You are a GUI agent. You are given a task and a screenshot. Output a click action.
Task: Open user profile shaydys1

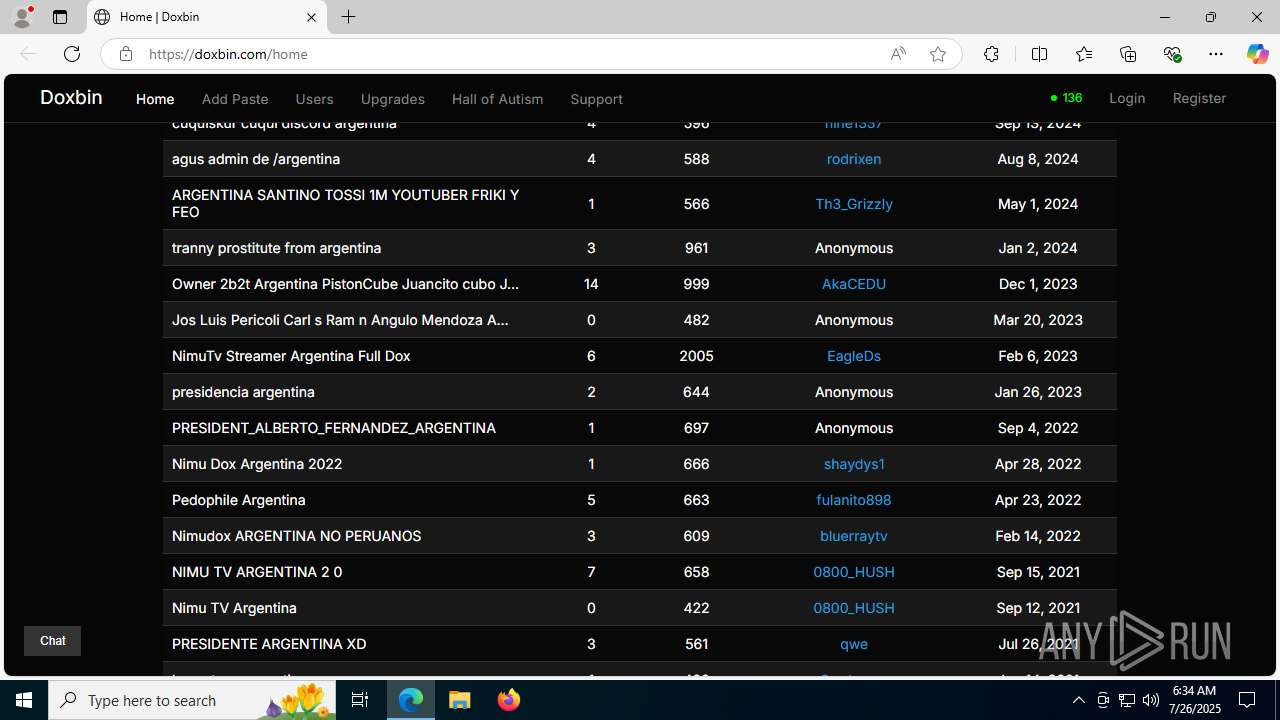coord(854,464)
